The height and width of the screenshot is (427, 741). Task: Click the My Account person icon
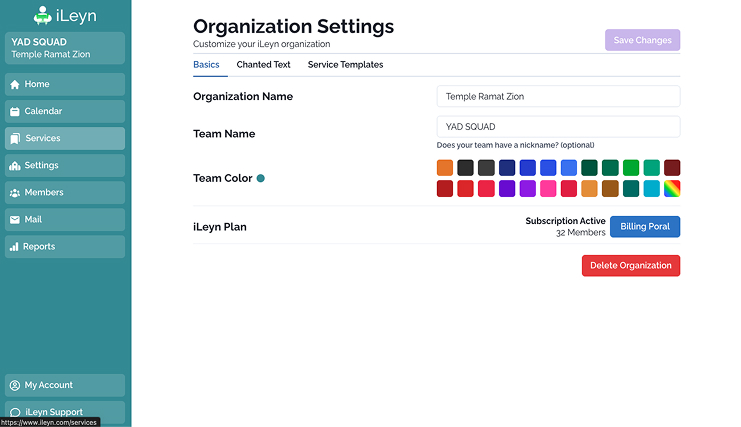point(15,385)
